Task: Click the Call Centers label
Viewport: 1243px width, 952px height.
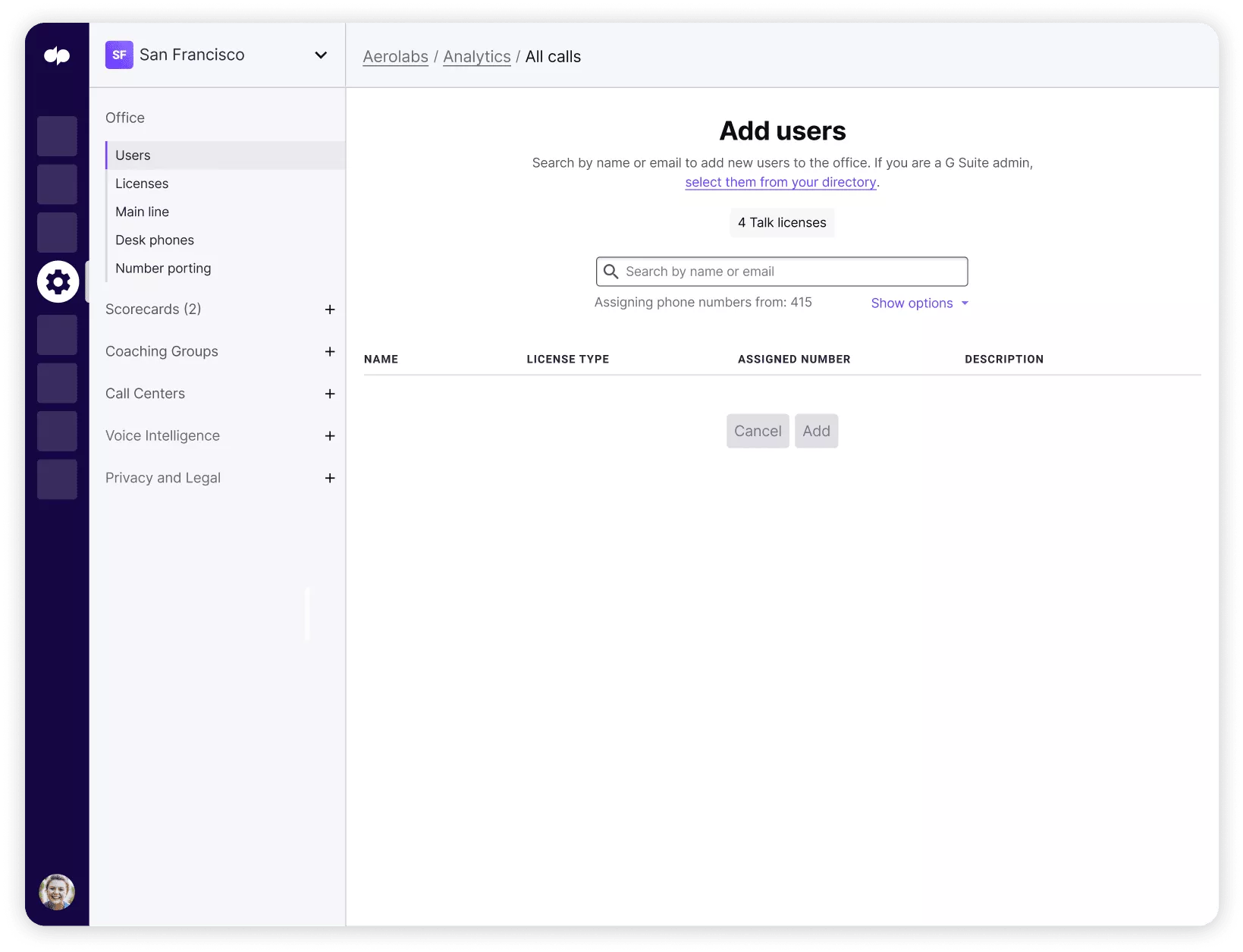Action: pos(145,393)
